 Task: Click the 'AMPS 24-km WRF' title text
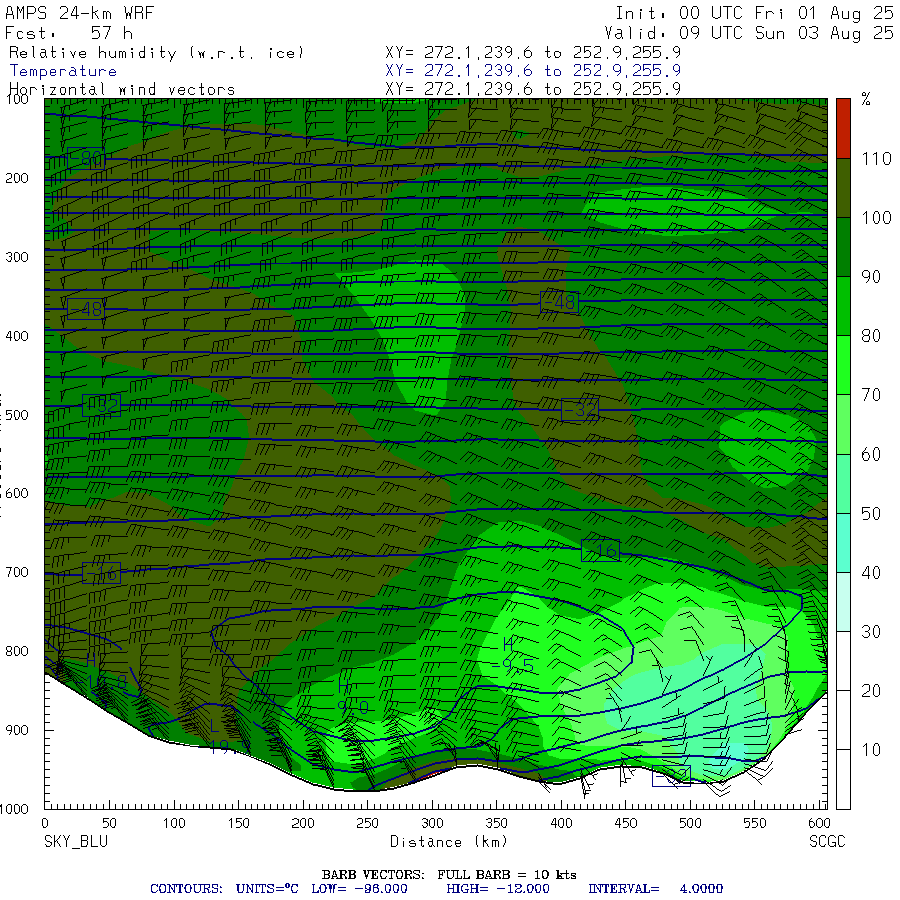click(79, 13)
